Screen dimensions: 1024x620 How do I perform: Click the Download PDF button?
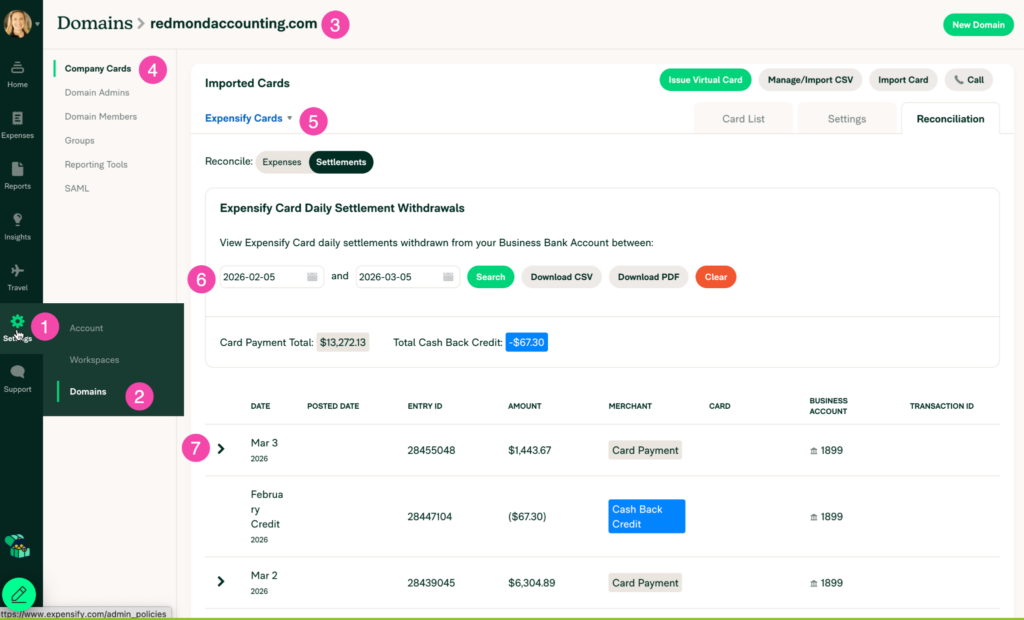point(648,277)
